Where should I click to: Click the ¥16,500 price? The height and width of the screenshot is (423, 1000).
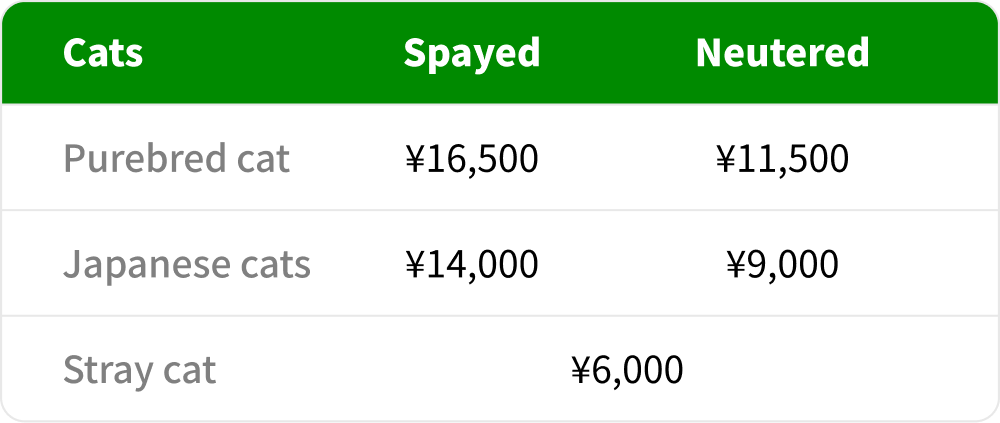click(471, 158)
